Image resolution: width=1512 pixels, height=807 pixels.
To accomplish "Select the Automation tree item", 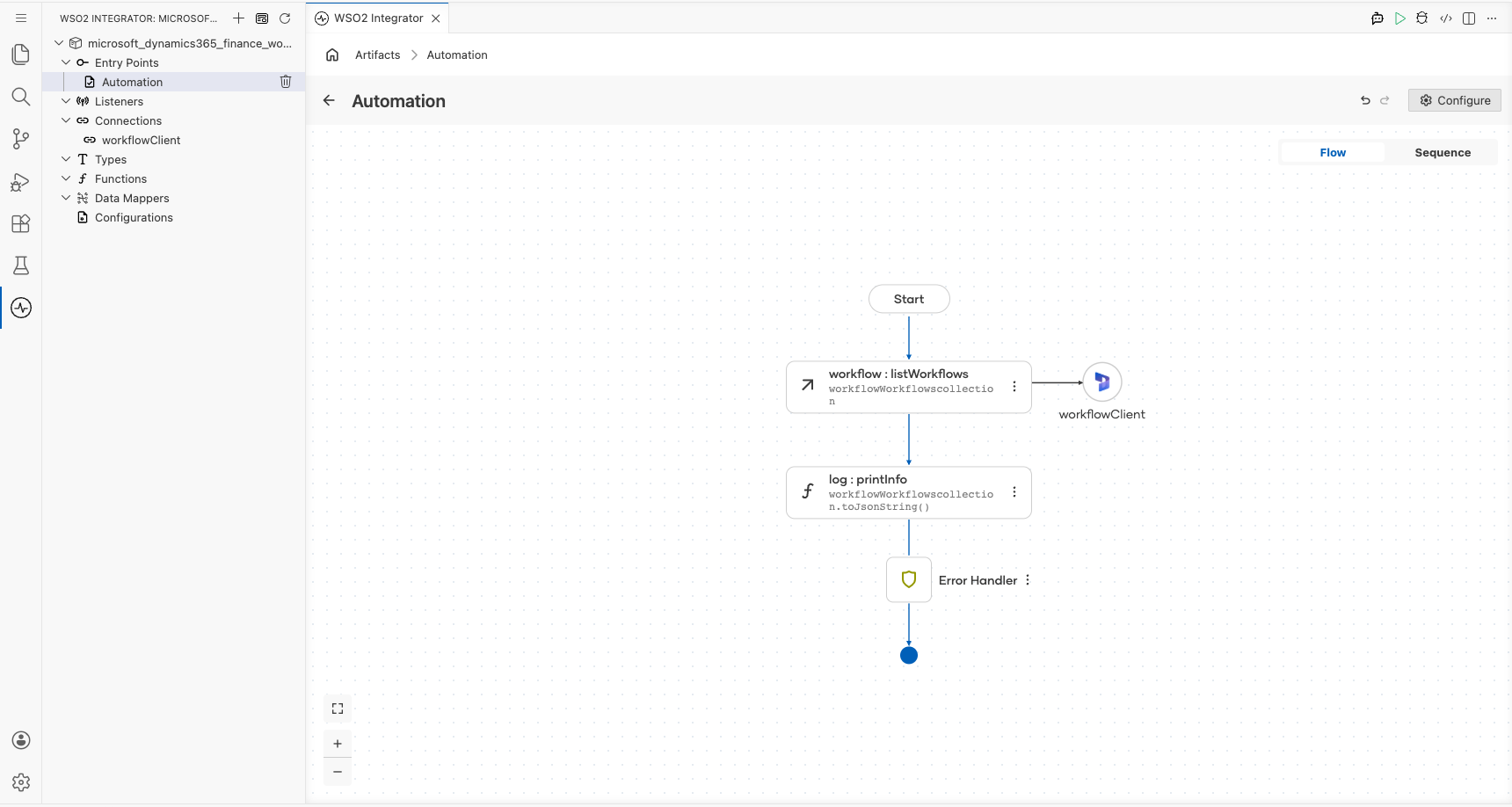I will coord(174,82).
